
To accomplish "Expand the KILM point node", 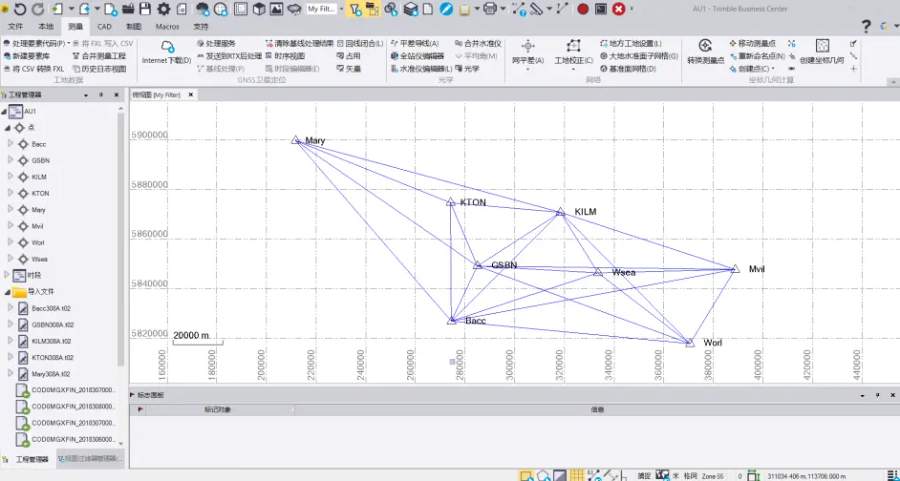I will (x=10, y=176).
